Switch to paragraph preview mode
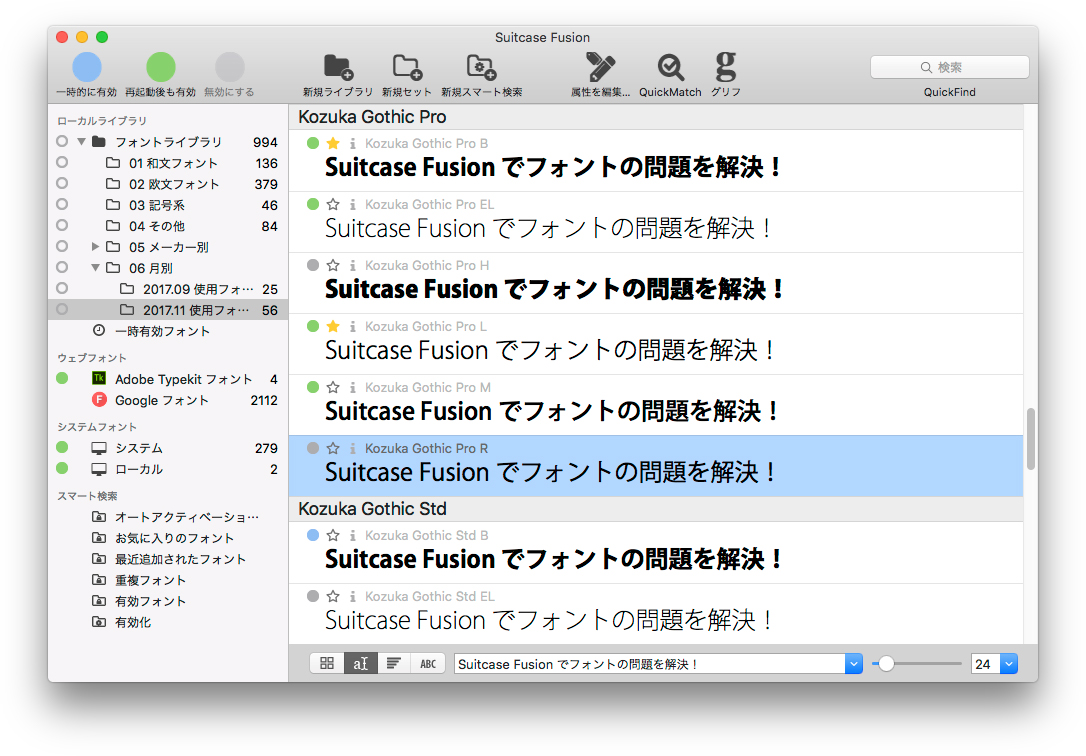 pos(393,663)
